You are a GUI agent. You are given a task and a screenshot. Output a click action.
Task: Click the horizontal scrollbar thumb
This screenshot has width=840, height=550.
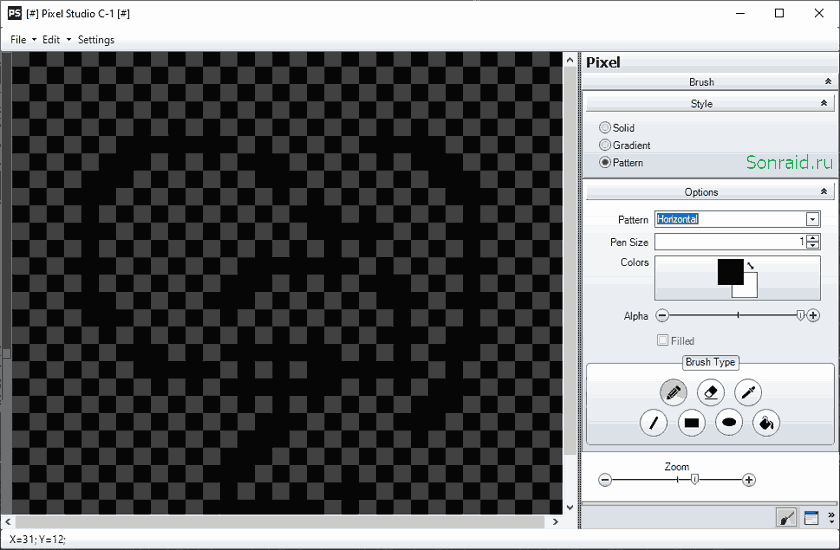[x=279, y=521]
